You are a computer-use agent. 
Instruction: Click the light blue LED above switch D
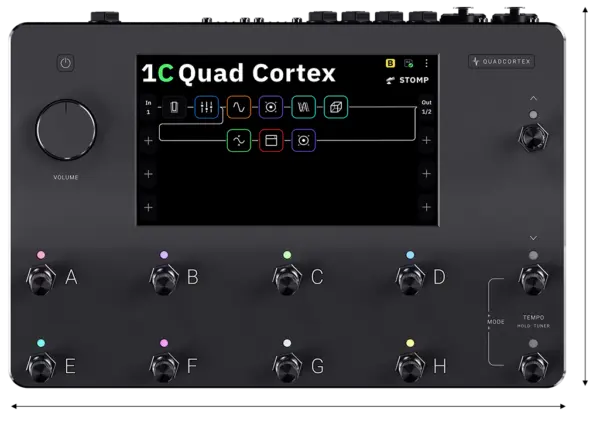410,255
